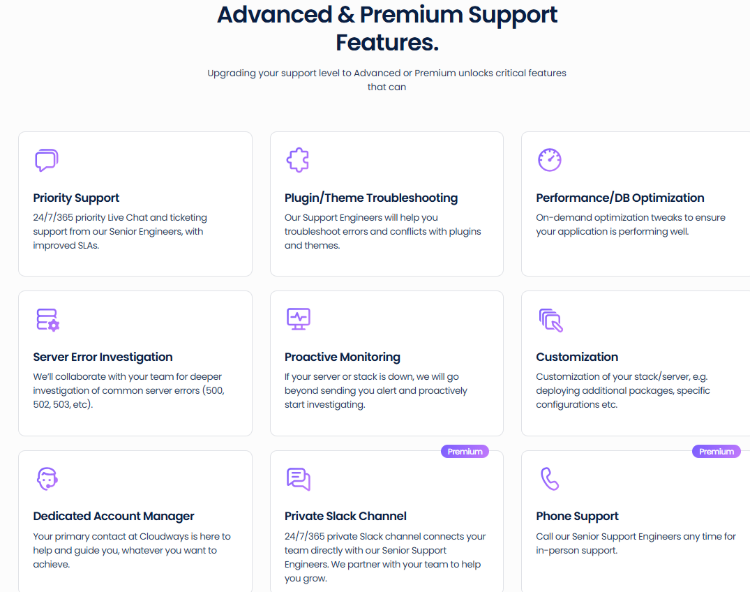Click the Private Slack Channel message icon
Screen dimensions: 750x592
pos(298,479)
